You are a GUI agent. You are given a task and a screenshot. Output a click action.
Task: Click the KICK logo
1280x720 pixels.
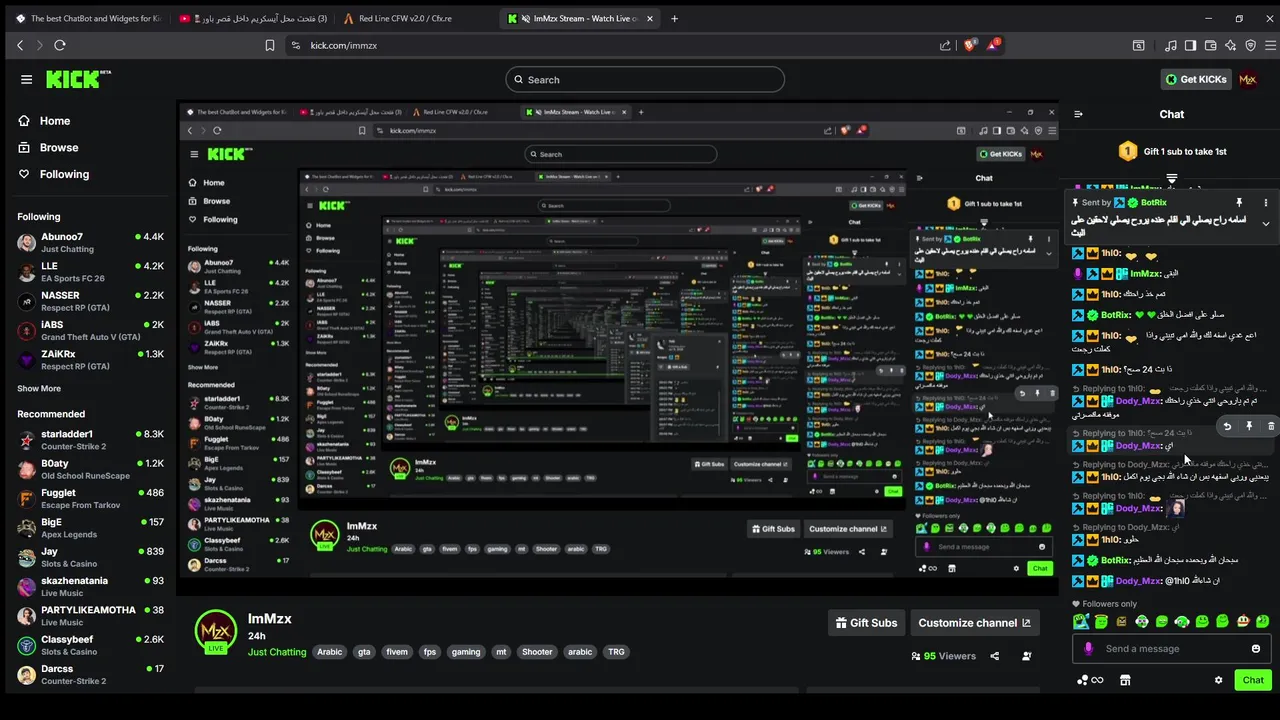pyautogui.click(x=78, y=79)
